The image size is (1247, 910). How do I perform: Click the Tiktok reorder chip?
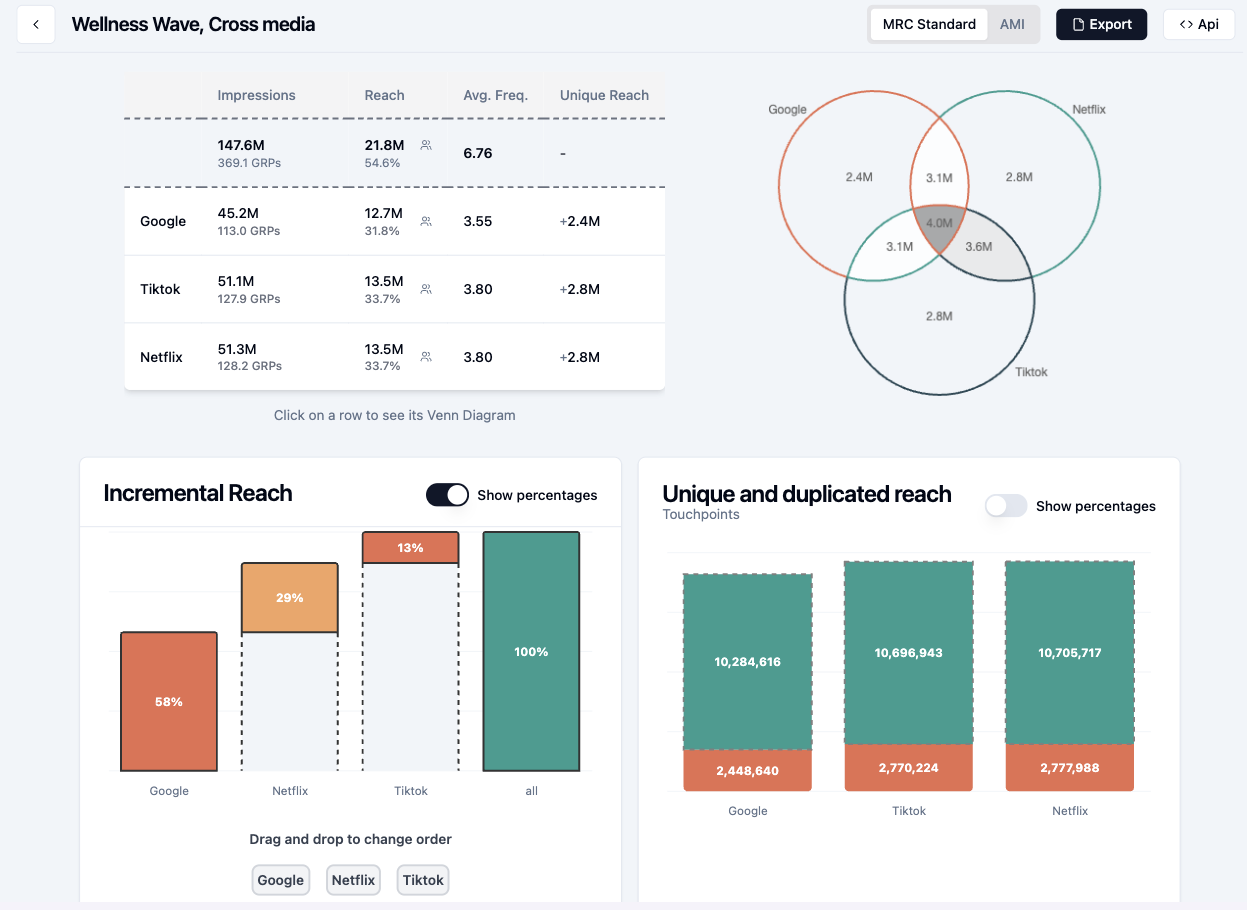422,880
